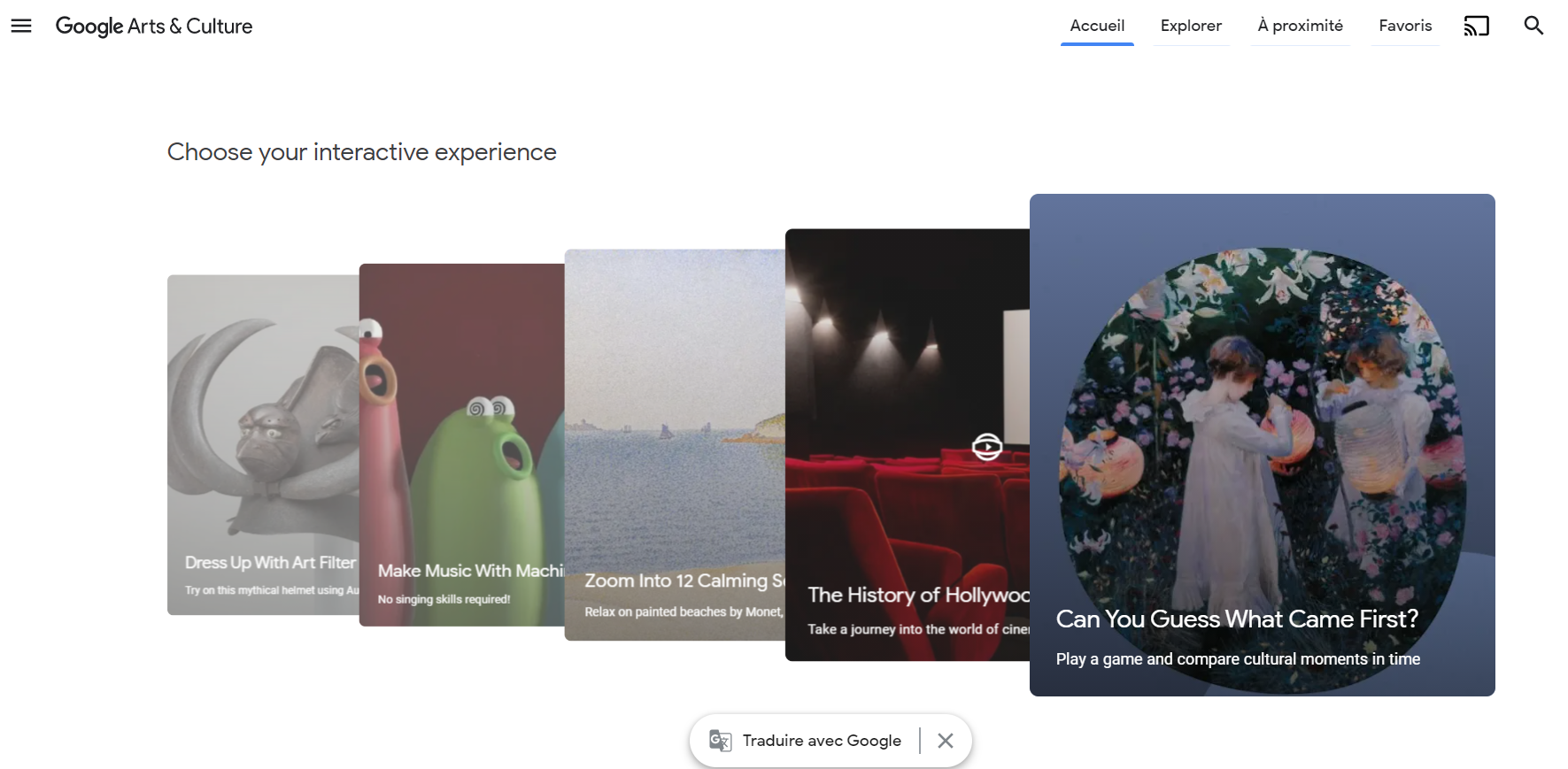This screenshot has height=769, width=1568.
Task: Click 'No singing skills required!' text
Action: [444, 599]
